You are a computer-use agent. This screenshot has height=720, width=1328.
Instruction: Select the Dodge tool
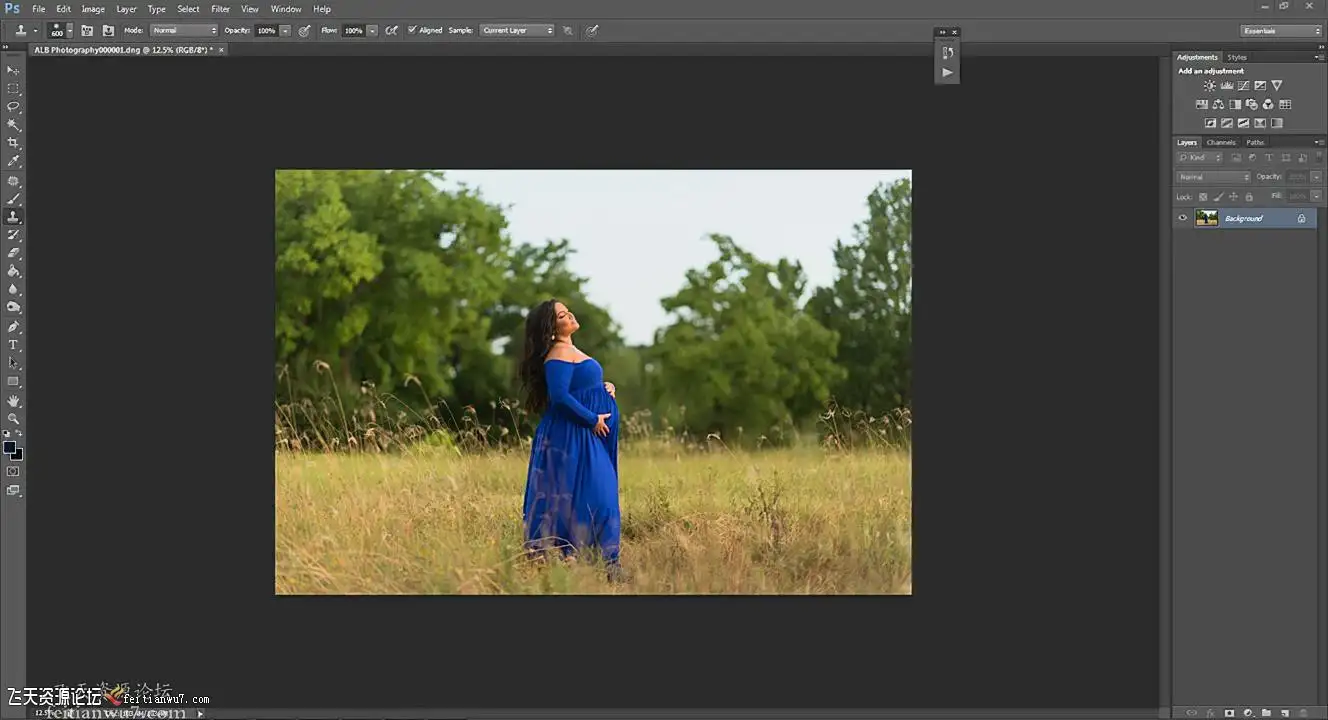pyautogui.click(x=13, y=307)
